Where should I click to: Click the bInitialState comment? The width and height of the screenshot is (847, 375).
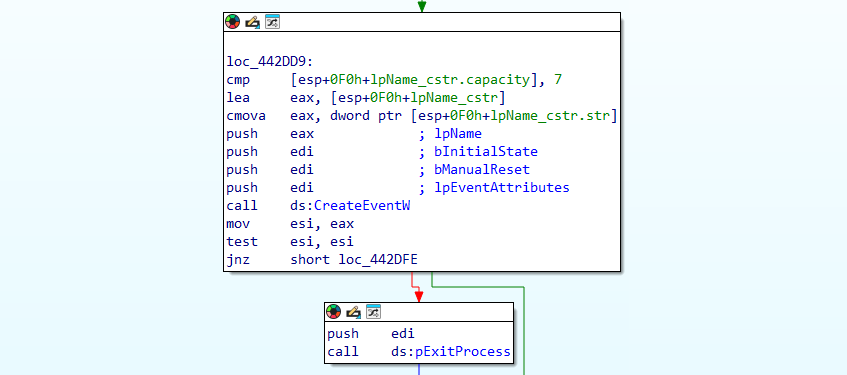tap(486, 152)
